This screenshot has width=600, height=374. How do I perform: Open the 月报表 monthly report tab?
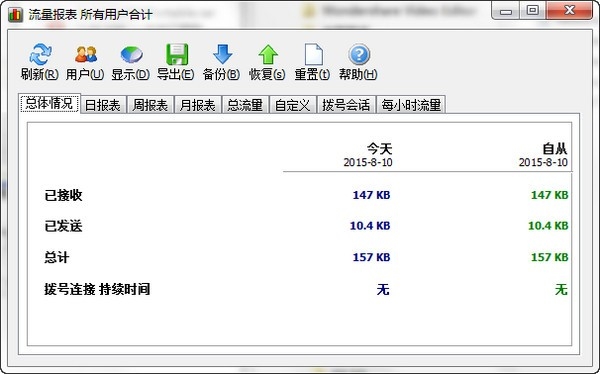[197, 105]
